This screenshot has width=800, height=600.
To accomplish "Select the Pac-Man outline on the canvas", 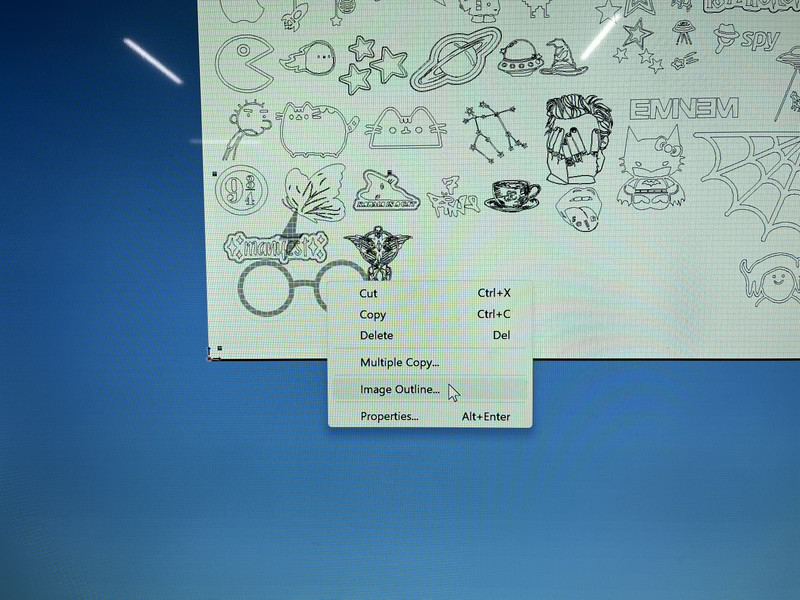I will [x=244, y=63].
